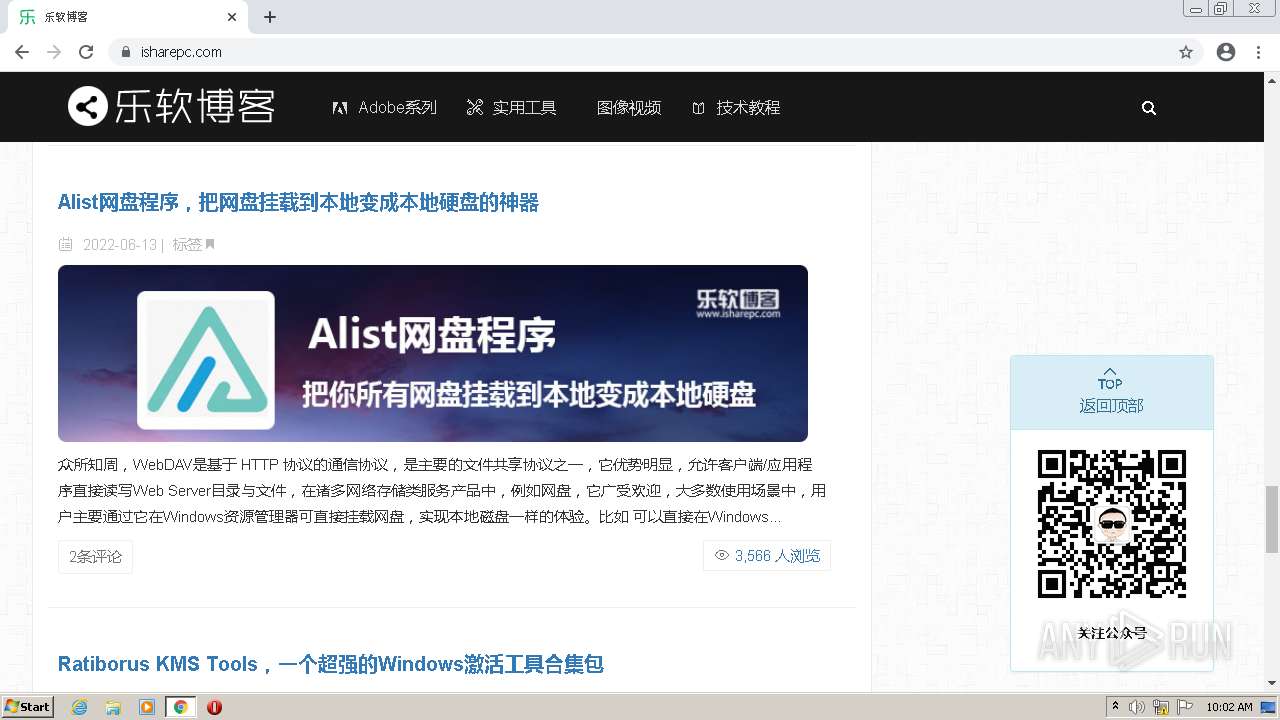Open a new tab with plus button
Viewport: 1280px width, 720px height.
(270, 17)
